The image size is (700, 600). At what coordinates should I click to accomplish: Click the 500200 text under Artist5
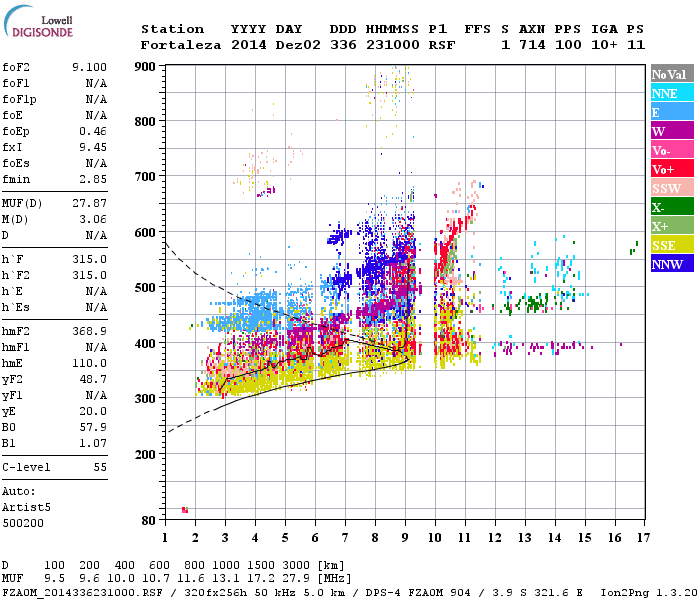(x=23, y=523)
